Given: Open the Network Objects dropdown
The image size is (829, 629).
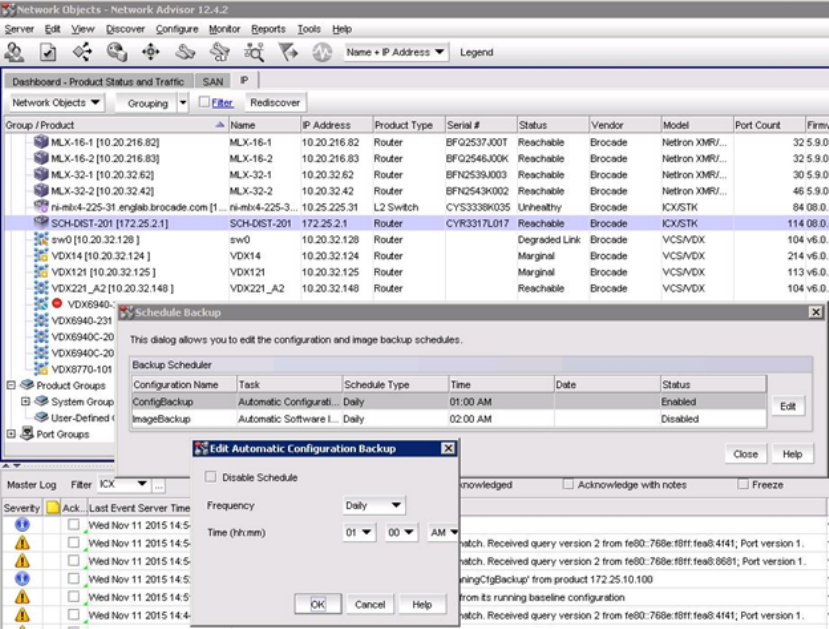Looking at the screenshot, I should (x=56, y=103).
